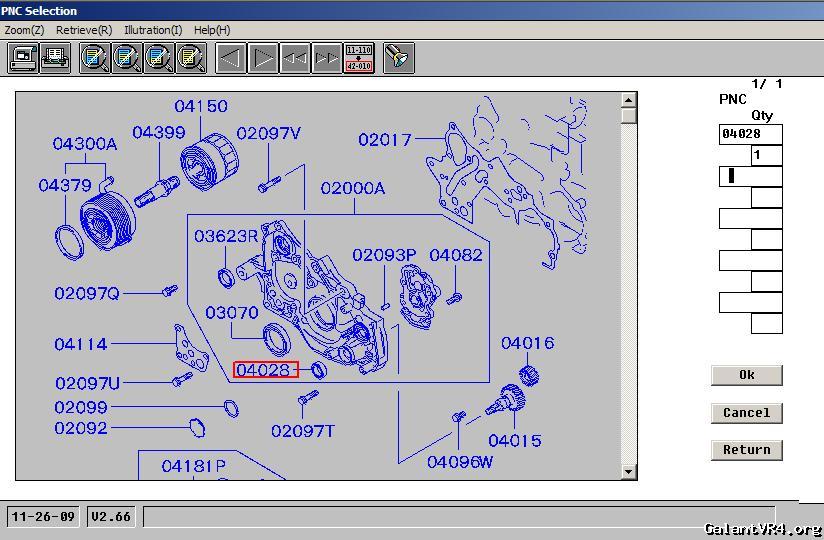Open the Zoom(Z) menu

pos(24,30)
